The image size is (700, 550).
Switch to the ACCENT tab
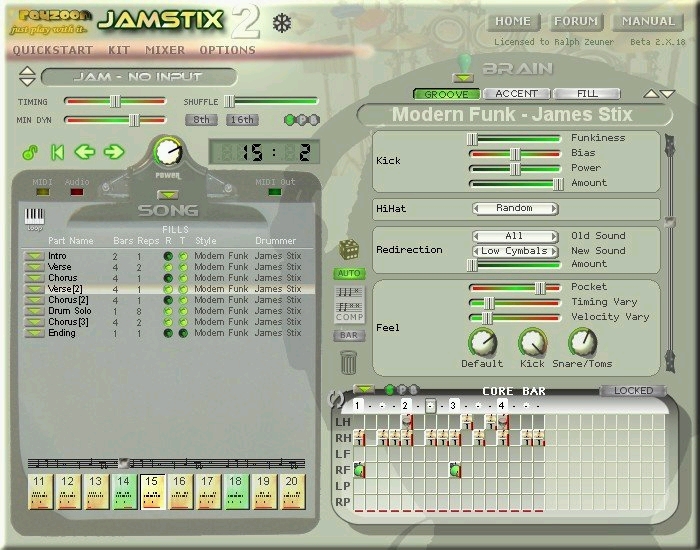[x=517, y=94]
